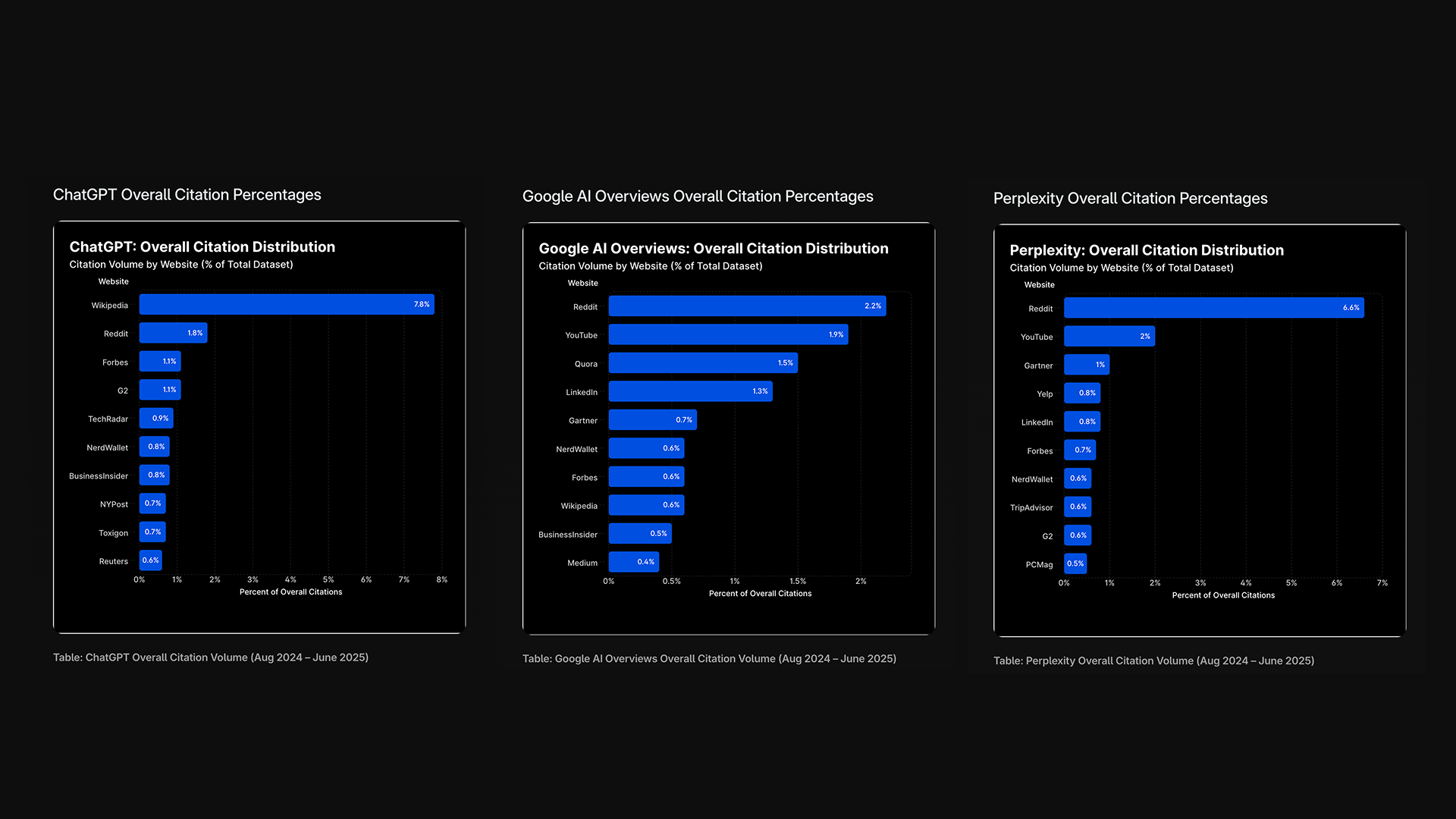Select the "ChatGPT: Overall Citation Distribution" chart title
This screenshot has width=1456, height=819.
[202, 247]
